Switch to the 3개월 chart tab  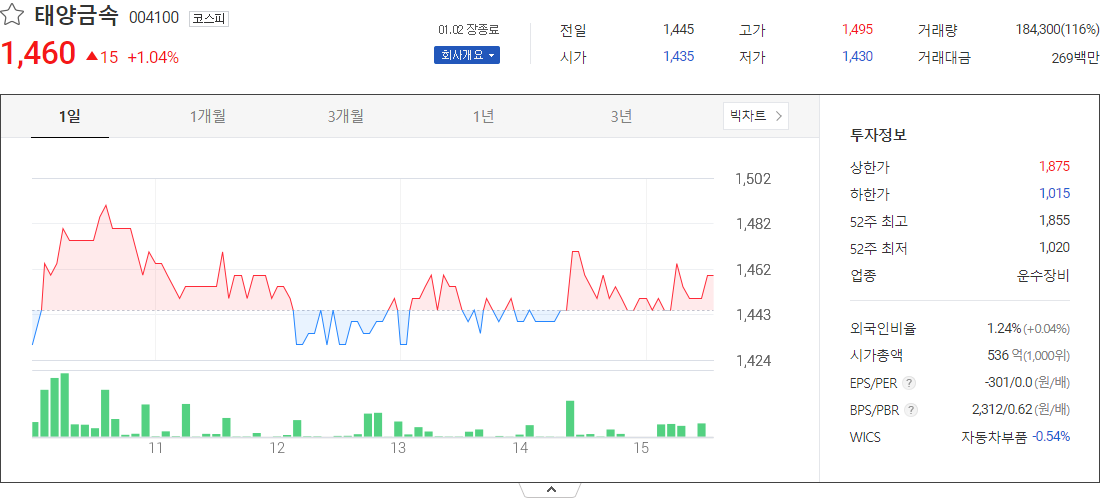pos(345,117)
